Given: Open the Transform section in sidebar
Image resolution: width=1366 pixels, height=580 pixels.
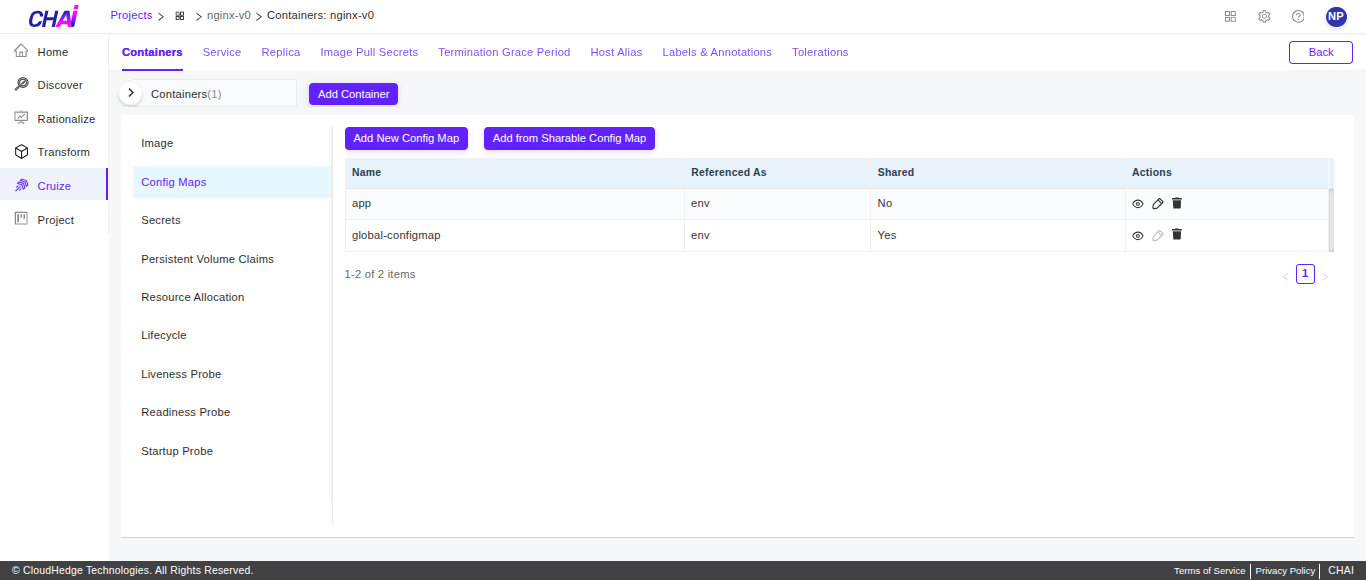Looking at the screenshot, I should tap(61, 151).
